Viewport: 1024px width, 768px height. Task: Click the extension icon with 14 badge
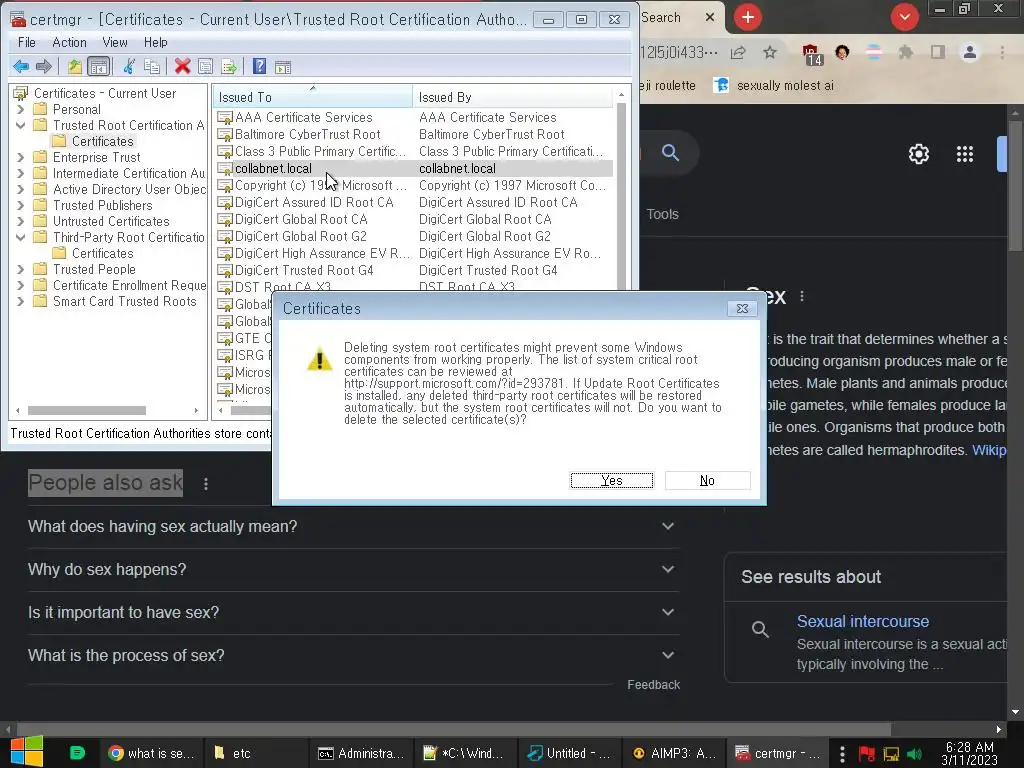(x=811, y=54)
